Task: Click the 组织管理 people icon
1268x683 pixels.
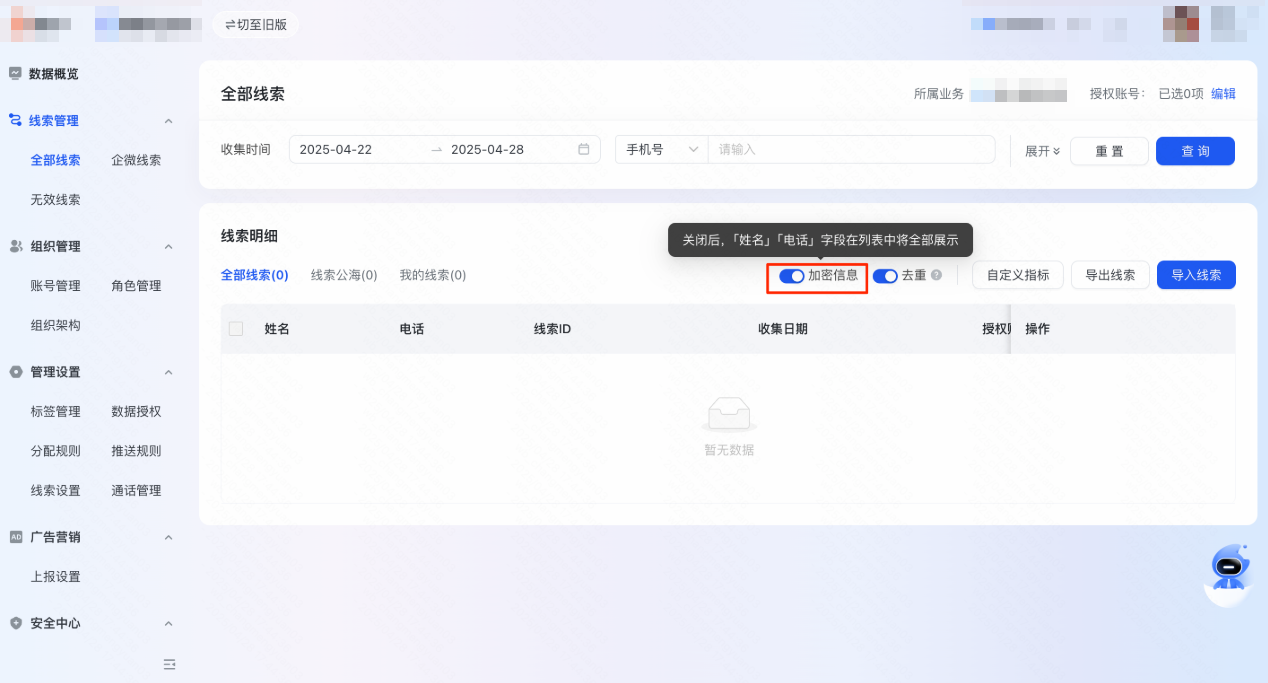Action: (x=15, y=246)
